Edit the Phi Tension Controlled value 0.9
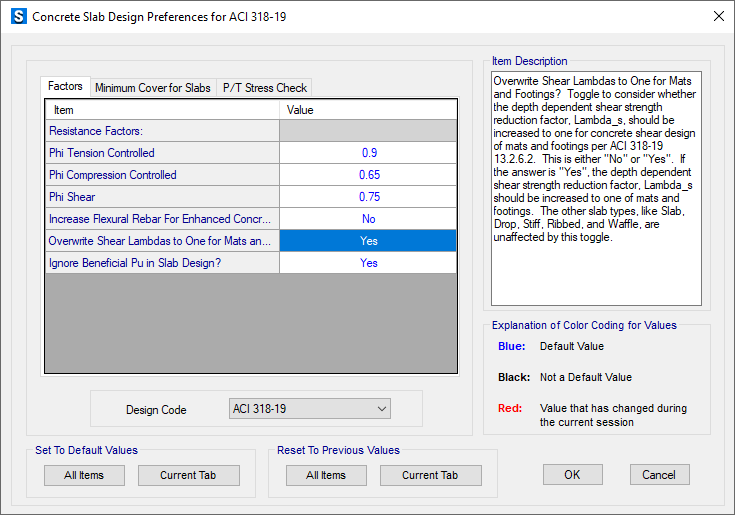 [x=368, y=153]
